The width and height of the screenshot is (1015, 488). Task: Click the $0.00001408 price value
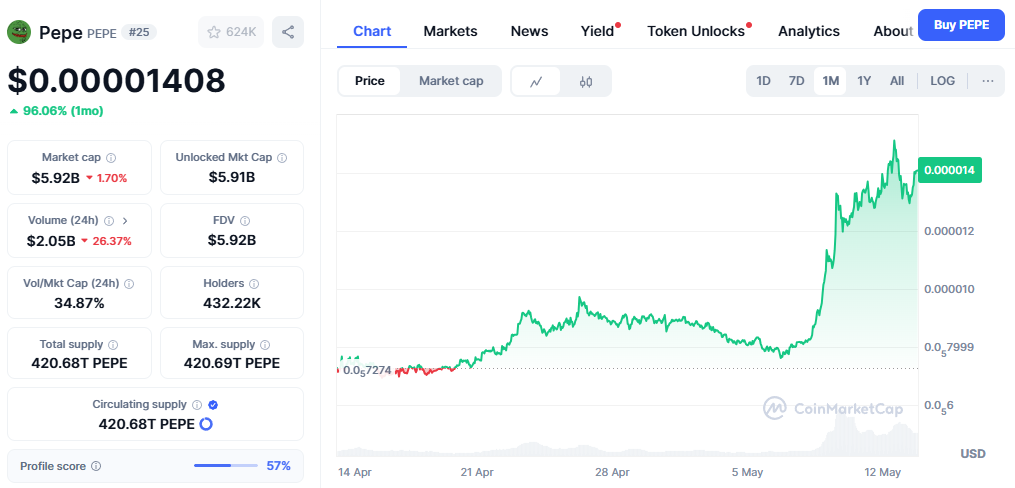(117, 81)
